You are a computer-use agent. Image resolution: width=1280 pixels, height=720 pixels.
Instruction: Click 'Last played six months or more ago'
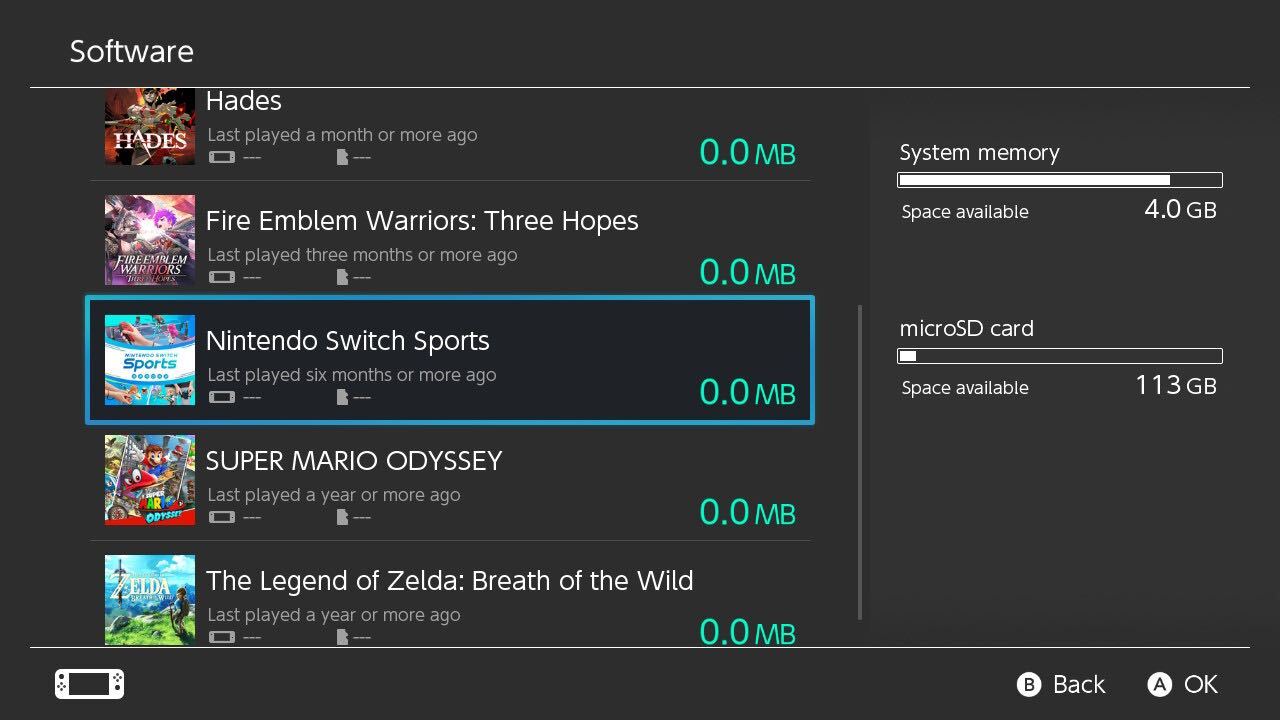pos(351,375)
